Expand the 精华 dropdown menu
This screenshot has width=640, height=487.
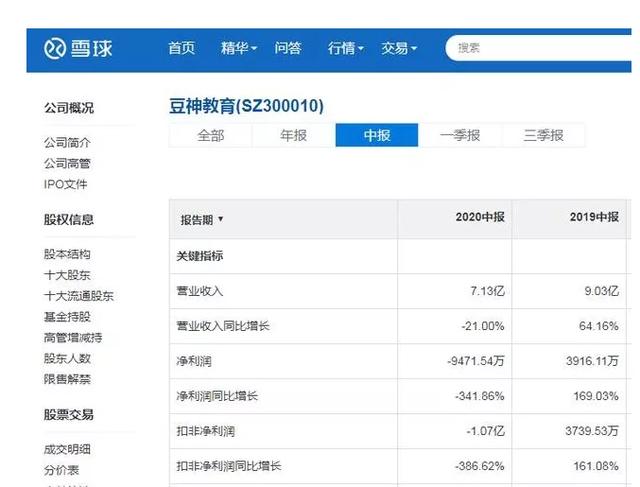click(x=238, y=48)
